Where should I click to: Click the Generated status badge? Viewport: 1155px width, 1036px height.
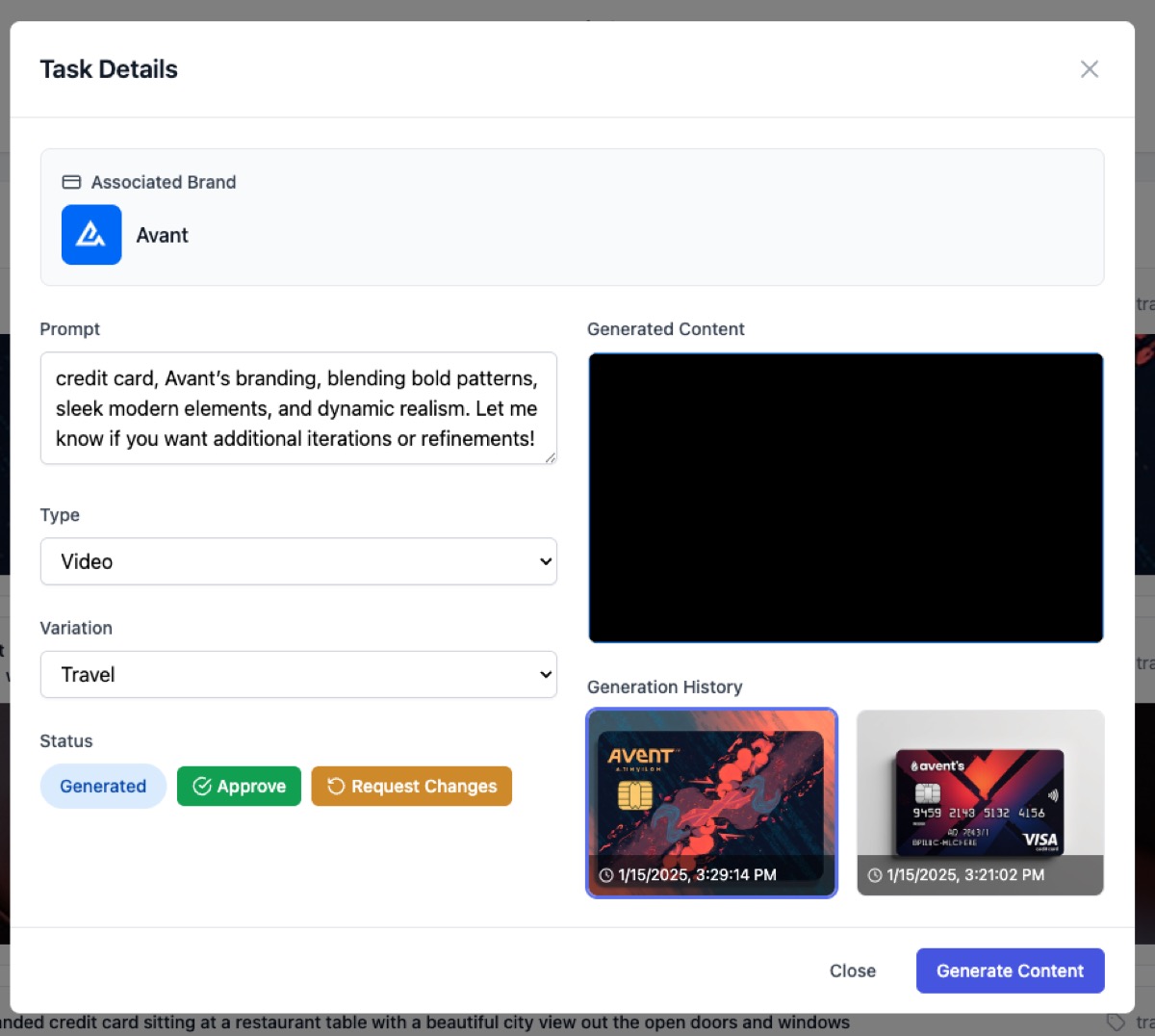[x=103, y=787]
